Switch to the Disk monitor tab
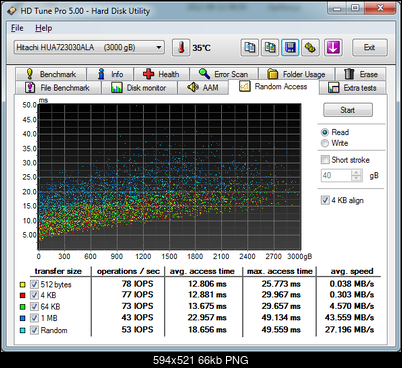 coord(139,88)
